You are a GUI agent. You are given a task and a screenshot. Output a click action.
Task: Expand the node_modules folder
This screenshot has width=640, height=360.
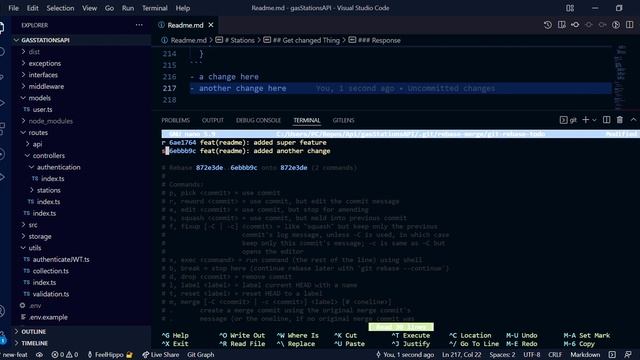(x=51, y=121)
